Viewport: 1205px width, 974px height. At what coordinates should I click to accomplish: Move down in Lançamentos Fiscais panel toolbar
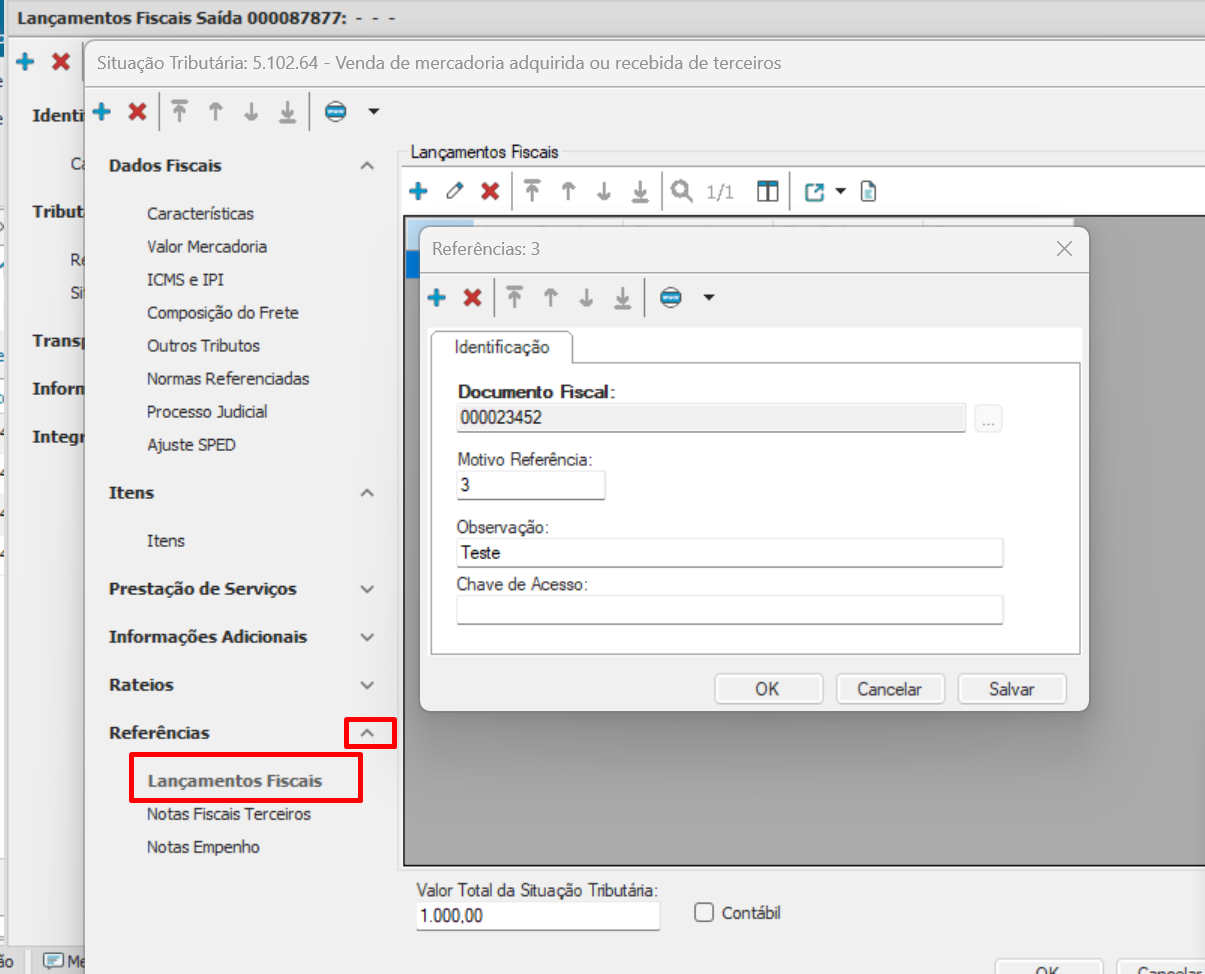pyautogui.click(x=604, y=191)
